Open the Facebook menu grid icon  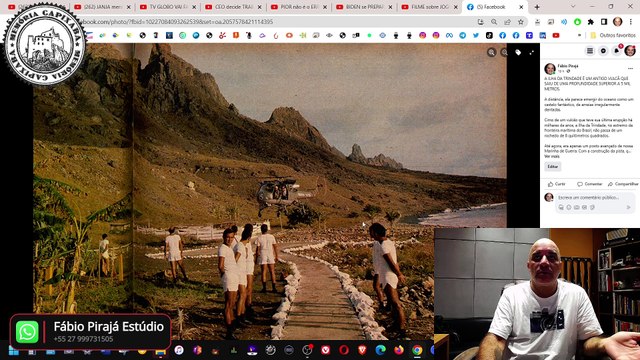[590, 51]
